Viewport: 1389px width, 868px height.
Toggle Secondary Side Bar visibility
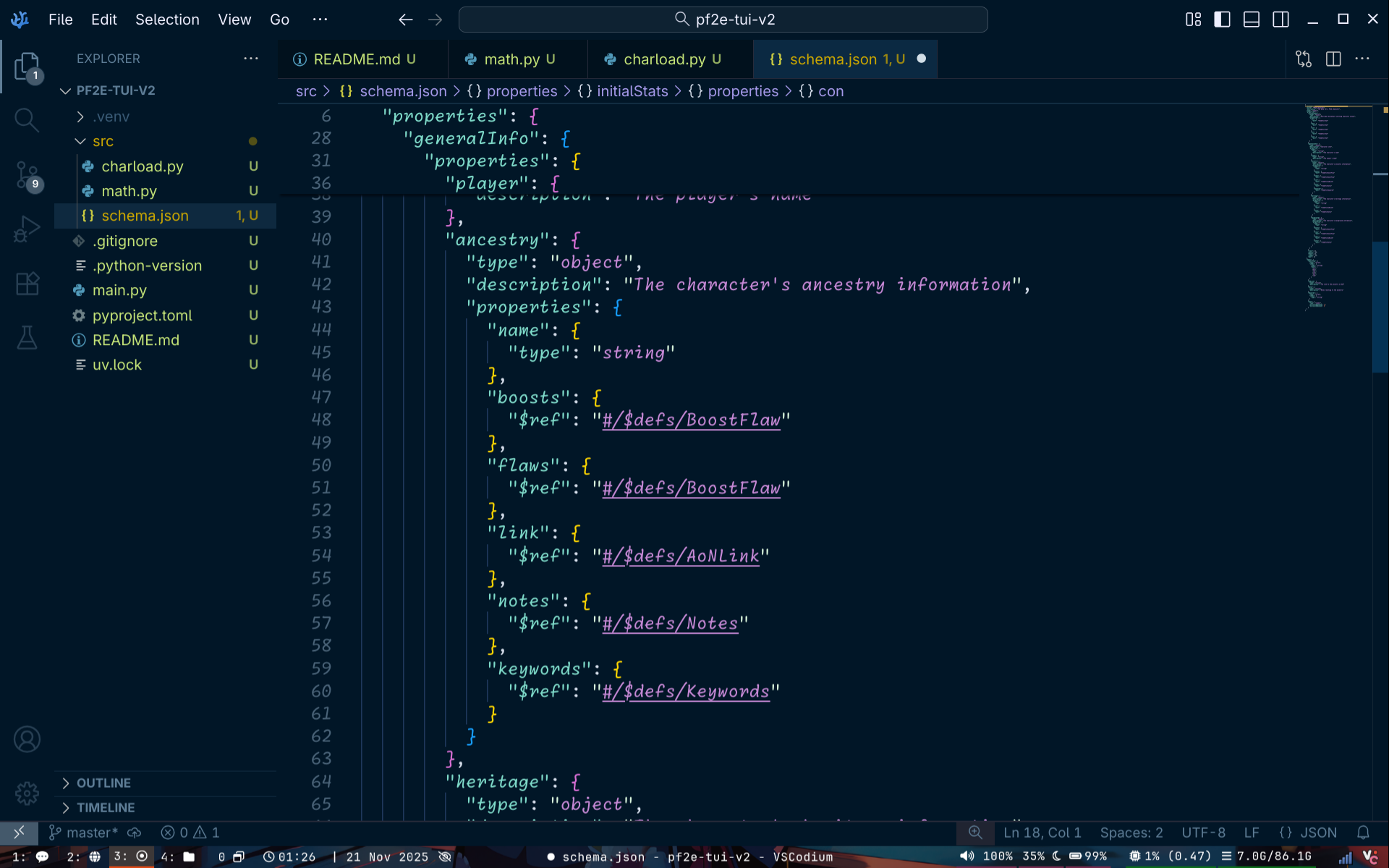pyautogui.click(x=1280, y=20)
